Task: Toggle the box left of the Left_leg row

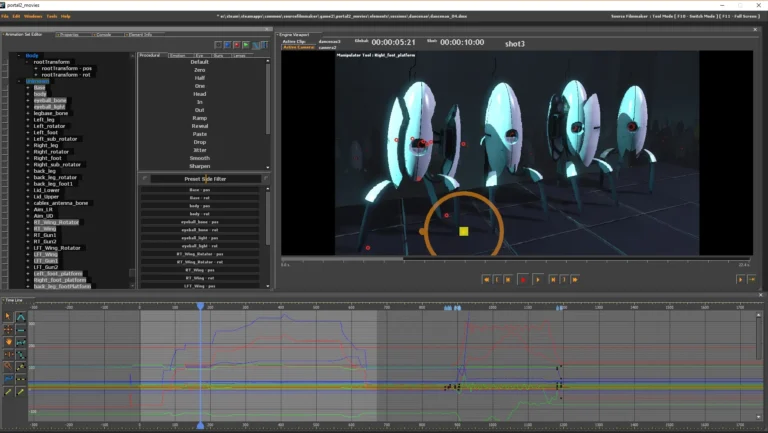Action: [x=5, y=120]
